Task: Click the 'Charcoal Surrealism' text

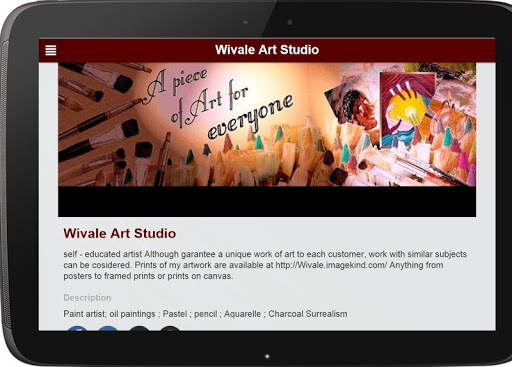Action: pyautogui.click(x=308, y=314)
